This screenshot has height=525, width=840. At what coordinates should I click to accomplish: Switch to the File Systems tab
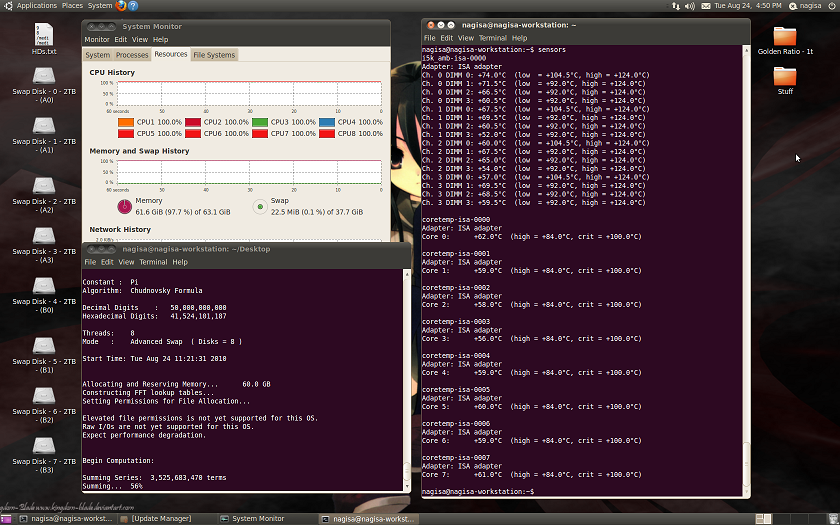click(x=214, y=55)
